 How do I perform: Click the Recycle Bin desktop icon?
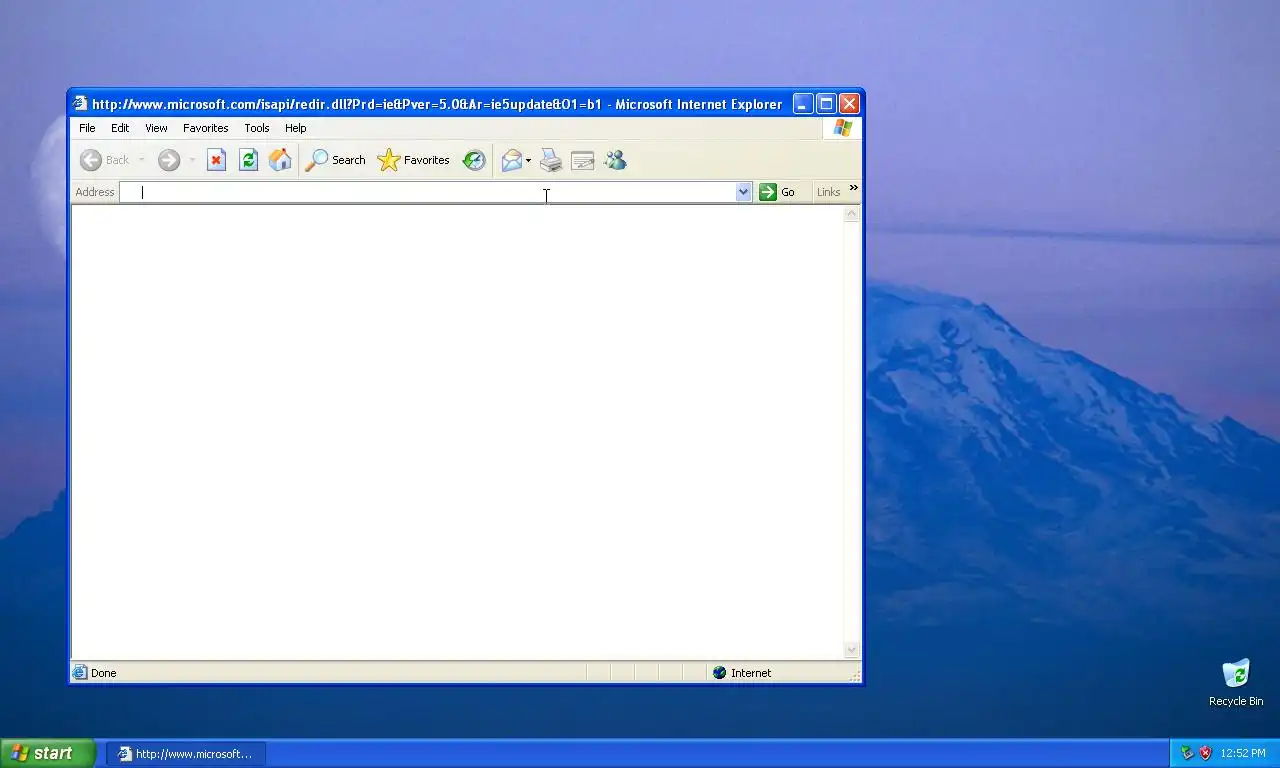pyautogui.click(x=1236, y=673)
